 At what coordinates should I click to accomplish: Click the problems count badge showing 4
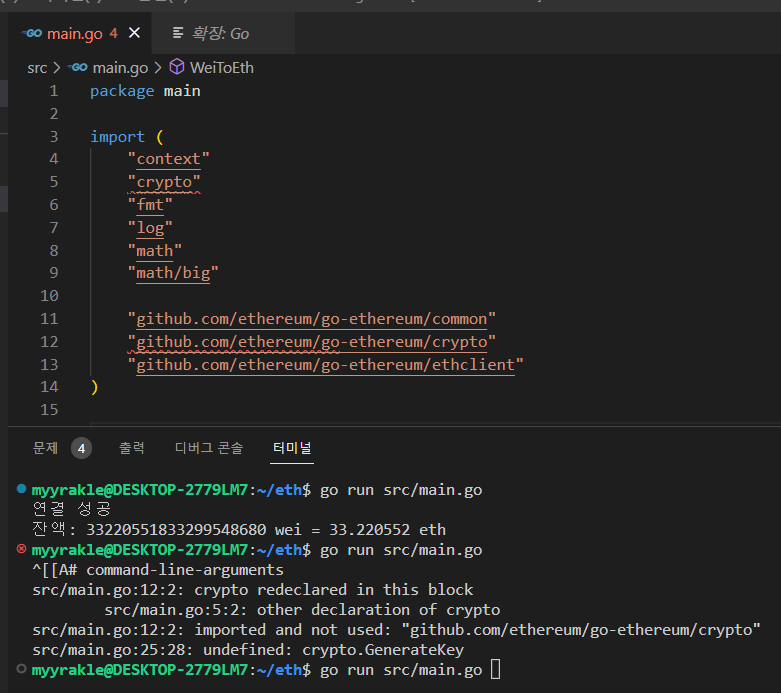81,448
